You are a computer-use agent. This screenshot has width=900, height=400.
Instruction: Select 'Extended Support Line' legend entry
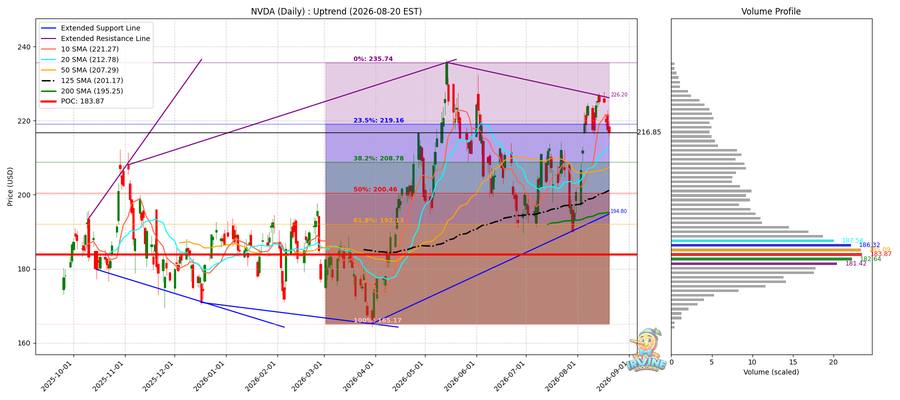click(x=90, y=28)
